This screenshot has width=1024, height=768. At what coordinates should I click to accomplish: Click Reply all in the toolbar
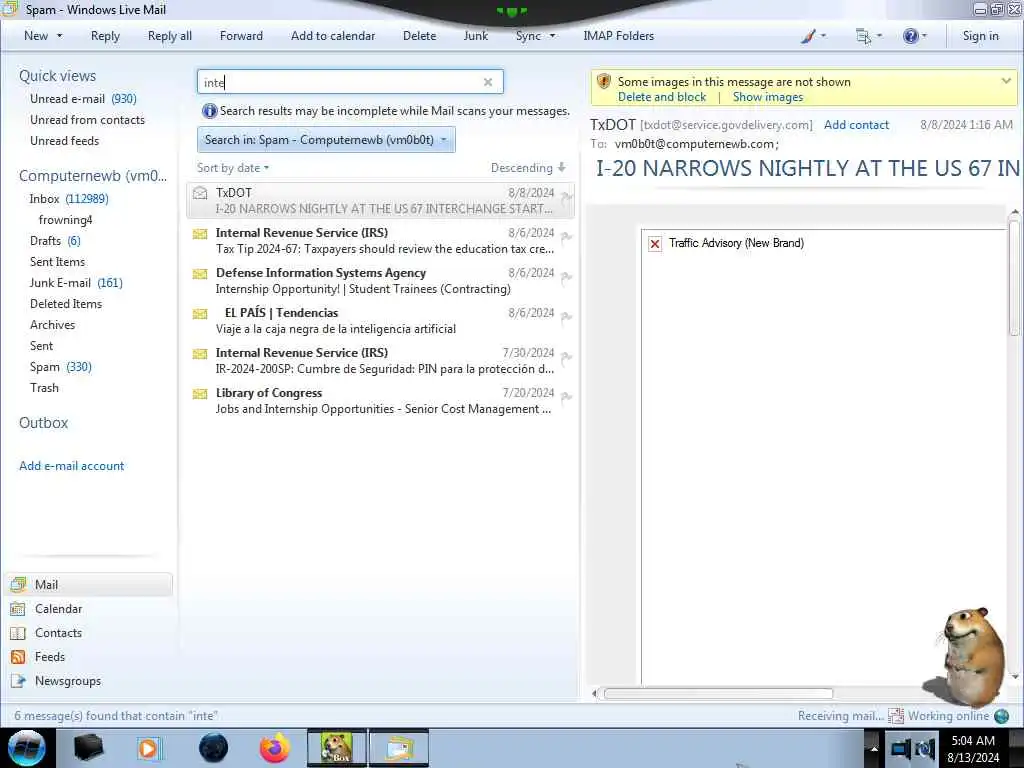[x=170, y=36]
